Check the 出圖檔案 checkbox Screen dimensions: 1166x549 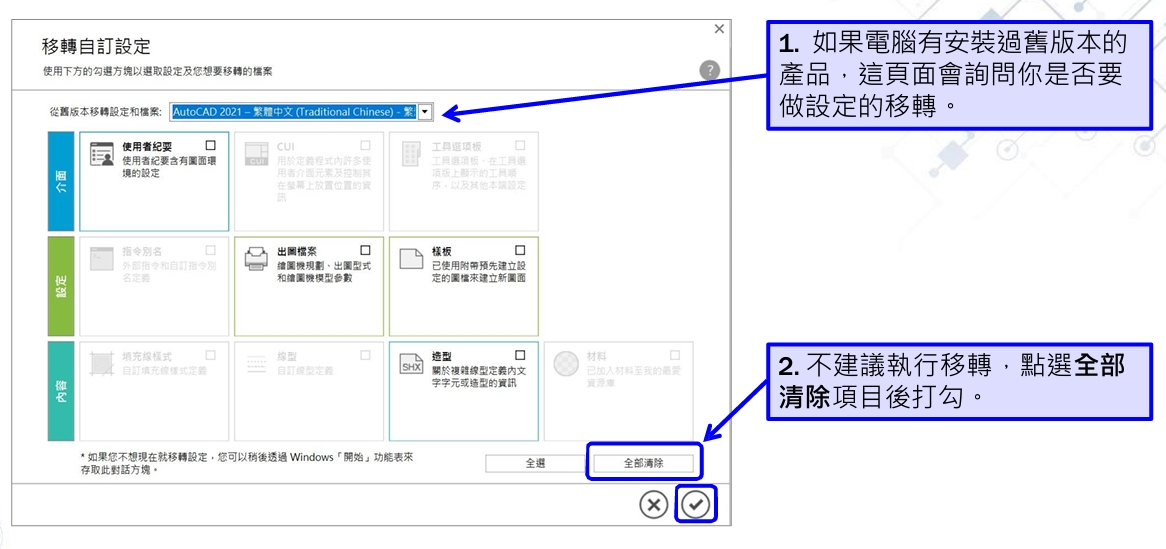coord(365,250)
